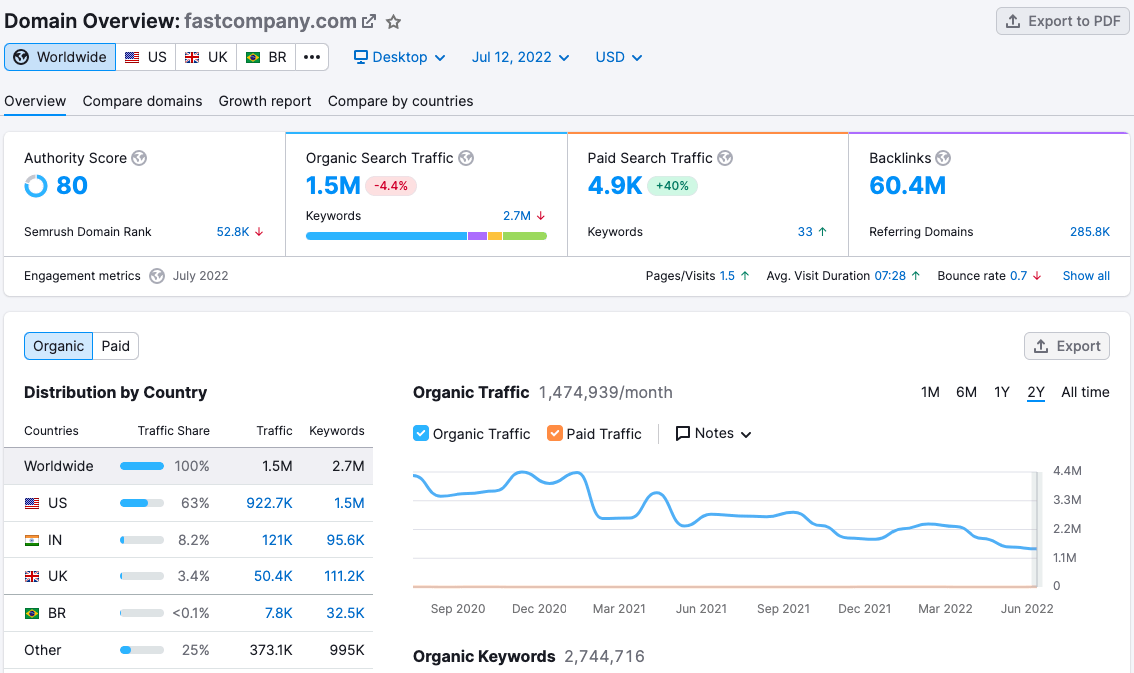The image size is (1134, 673).
Task: Click the down arrow beside organic Keywords 2.7M
Action: [540, 215]
